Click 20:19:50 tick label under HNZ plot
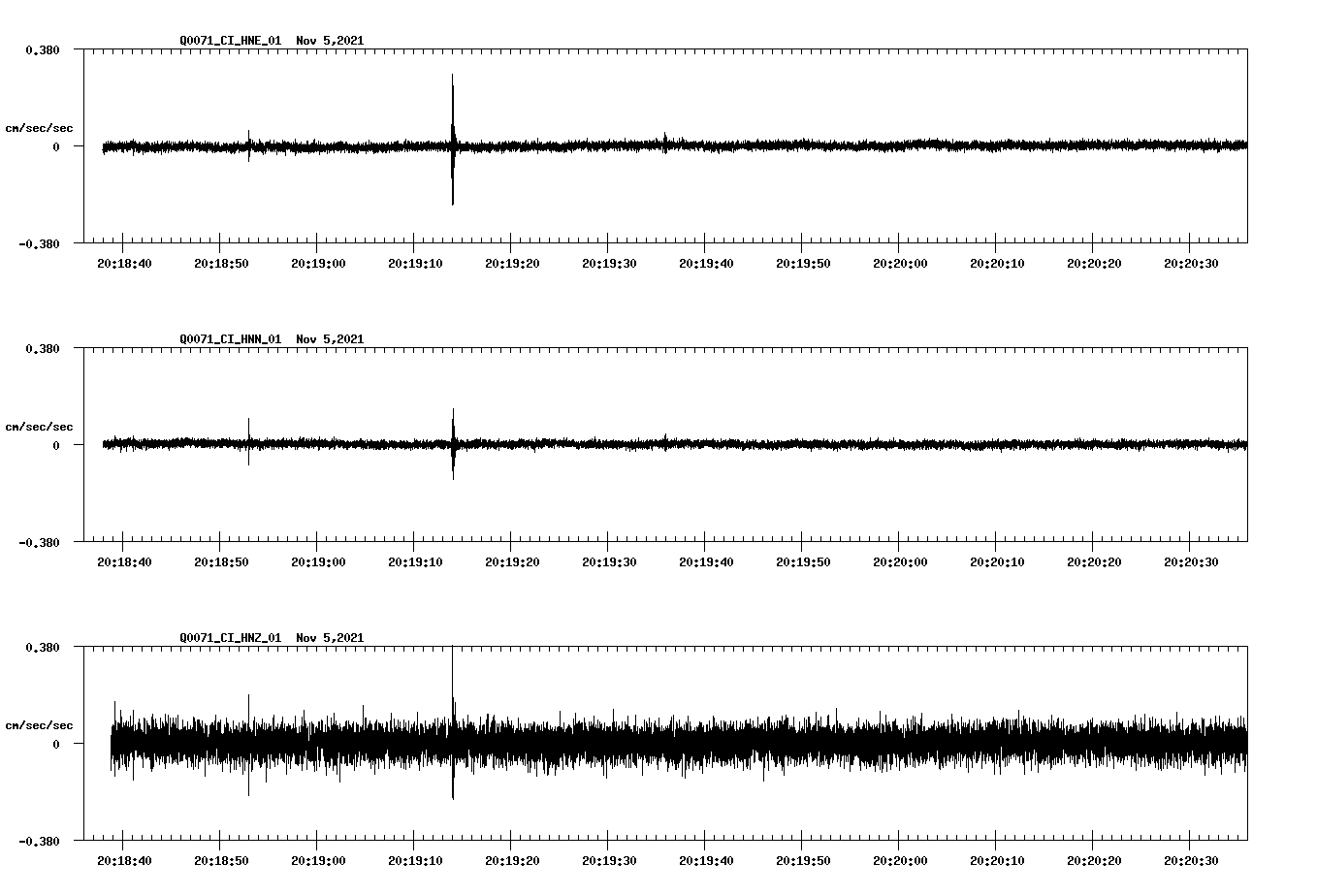This screenshot has width=1317, height=896. point(803,860)
